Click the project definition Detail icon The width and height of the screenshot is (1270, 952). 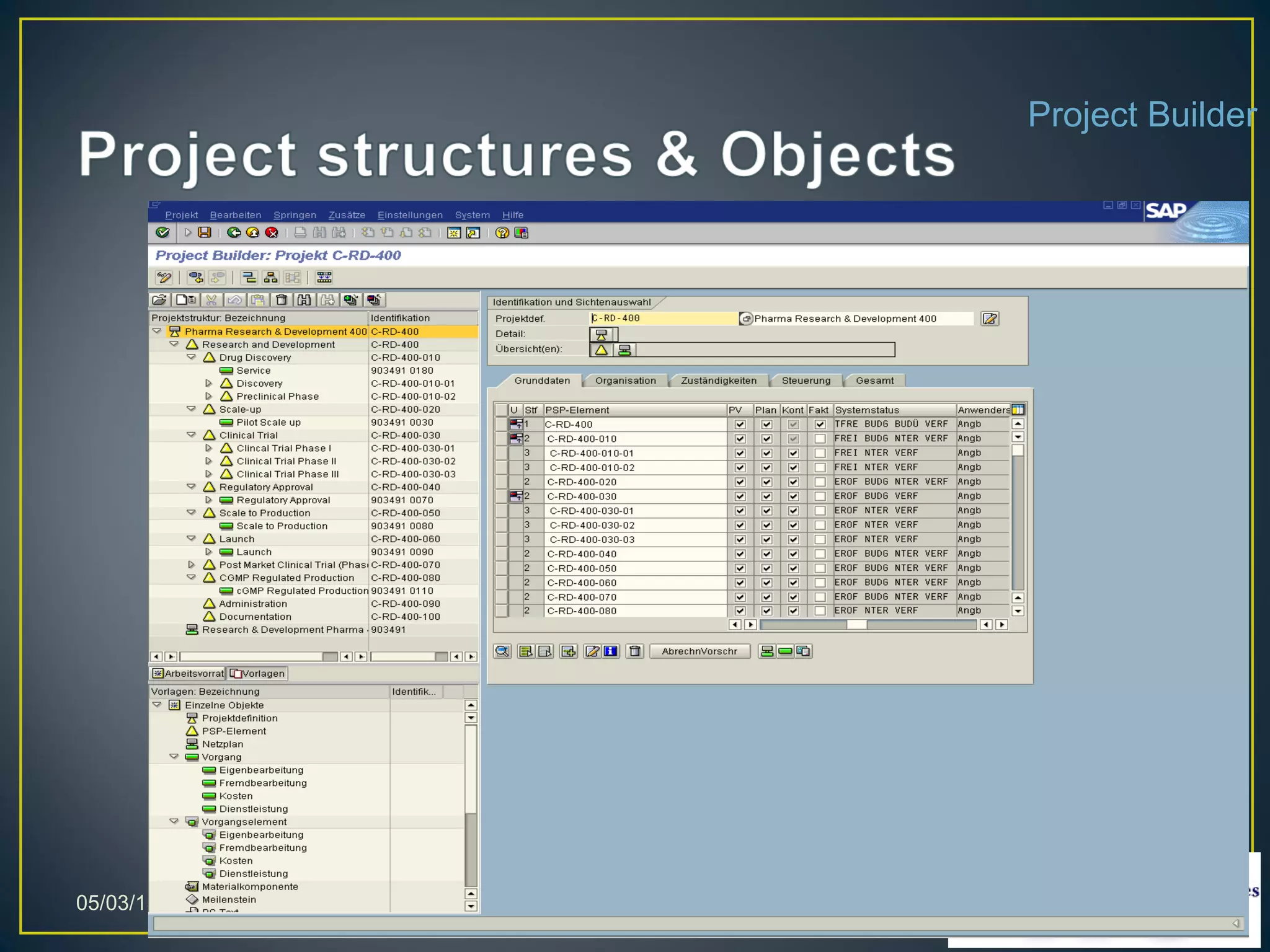click(602, 335)
